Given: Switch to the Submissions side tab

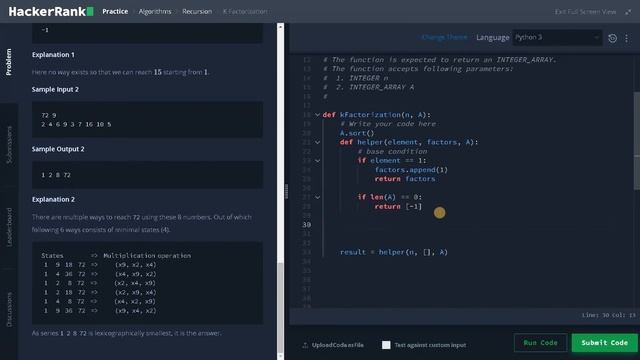Looking at the screenshot, I should point(9,145).
